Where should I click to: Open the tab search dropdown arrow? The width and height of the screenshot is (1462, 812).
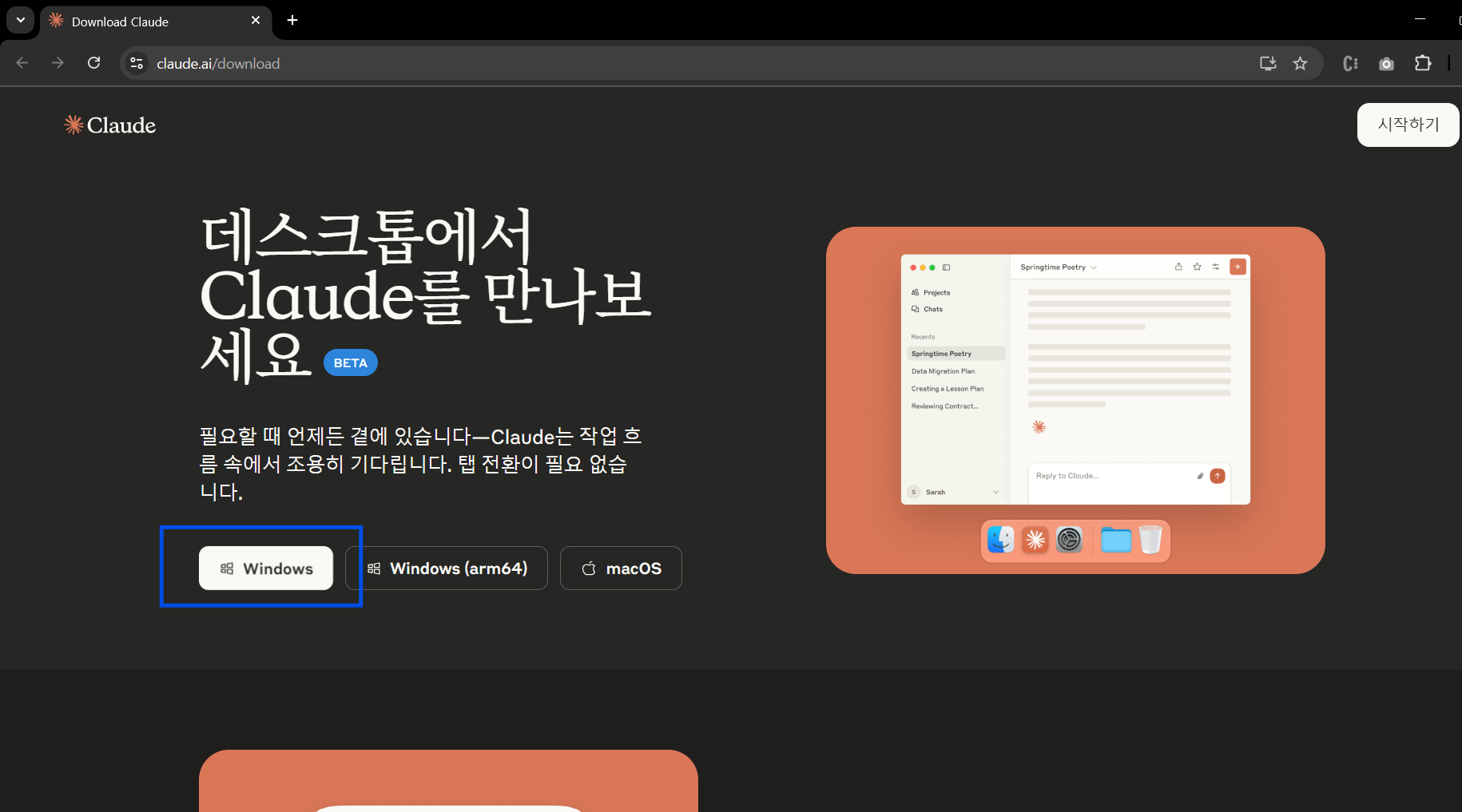[21, 20]
